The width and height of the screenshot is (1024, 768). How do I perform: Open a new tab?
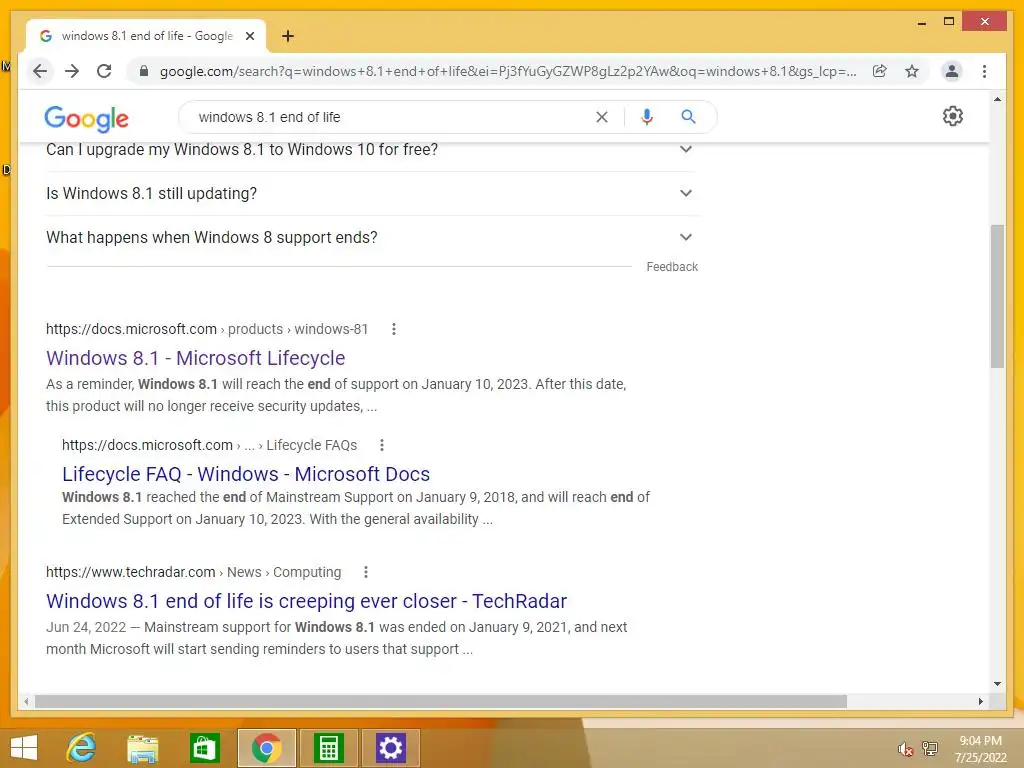pos(288,36)
